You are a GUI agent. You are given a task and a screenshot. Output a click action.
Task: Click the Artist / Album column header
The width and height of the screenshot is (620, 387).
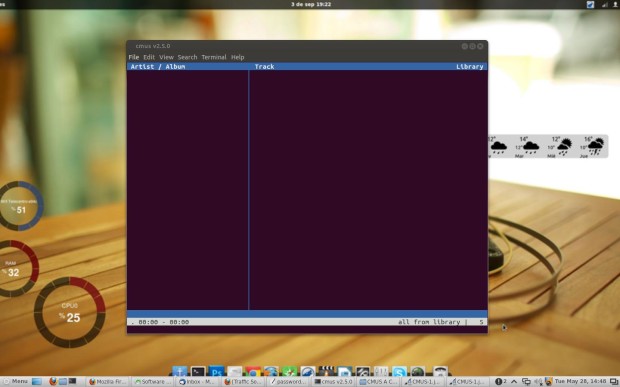tap(157, 66)
